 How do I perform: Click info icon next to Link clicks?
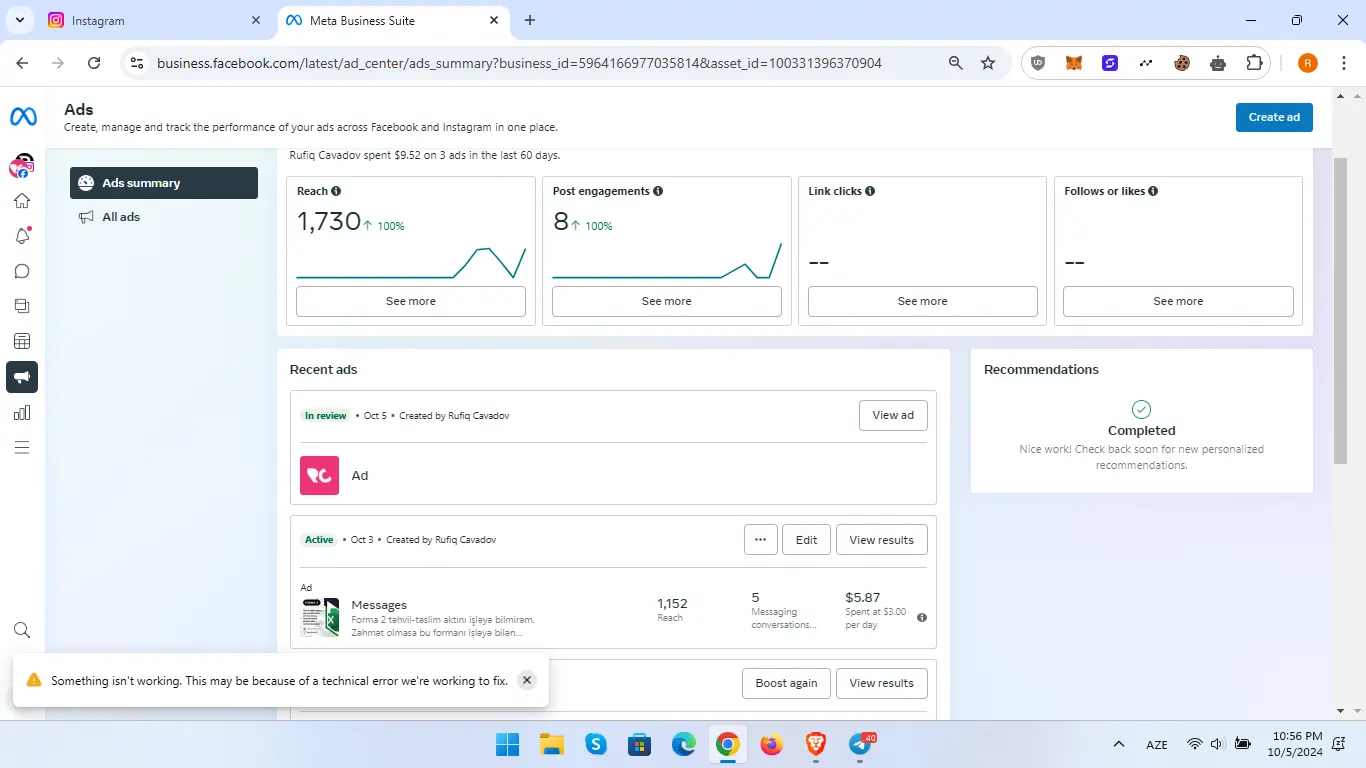[x=870, y=191]
